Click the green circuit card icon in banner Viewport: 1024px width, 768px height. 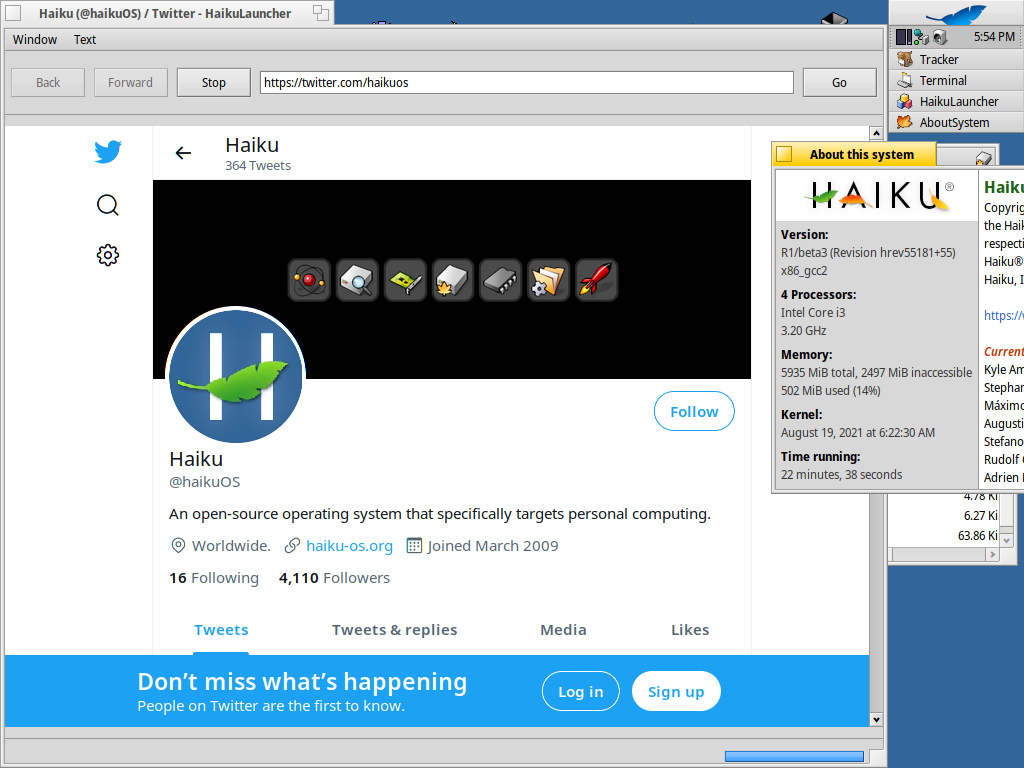pos(405,280)
